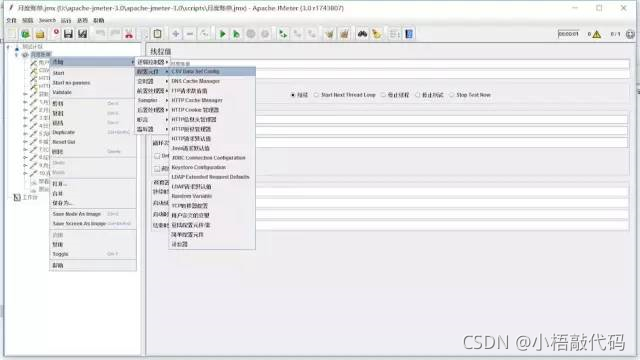This screenshot has height=360, width=640.
Task: Save the test plan with floppy icon
Action: coord(68,34)
